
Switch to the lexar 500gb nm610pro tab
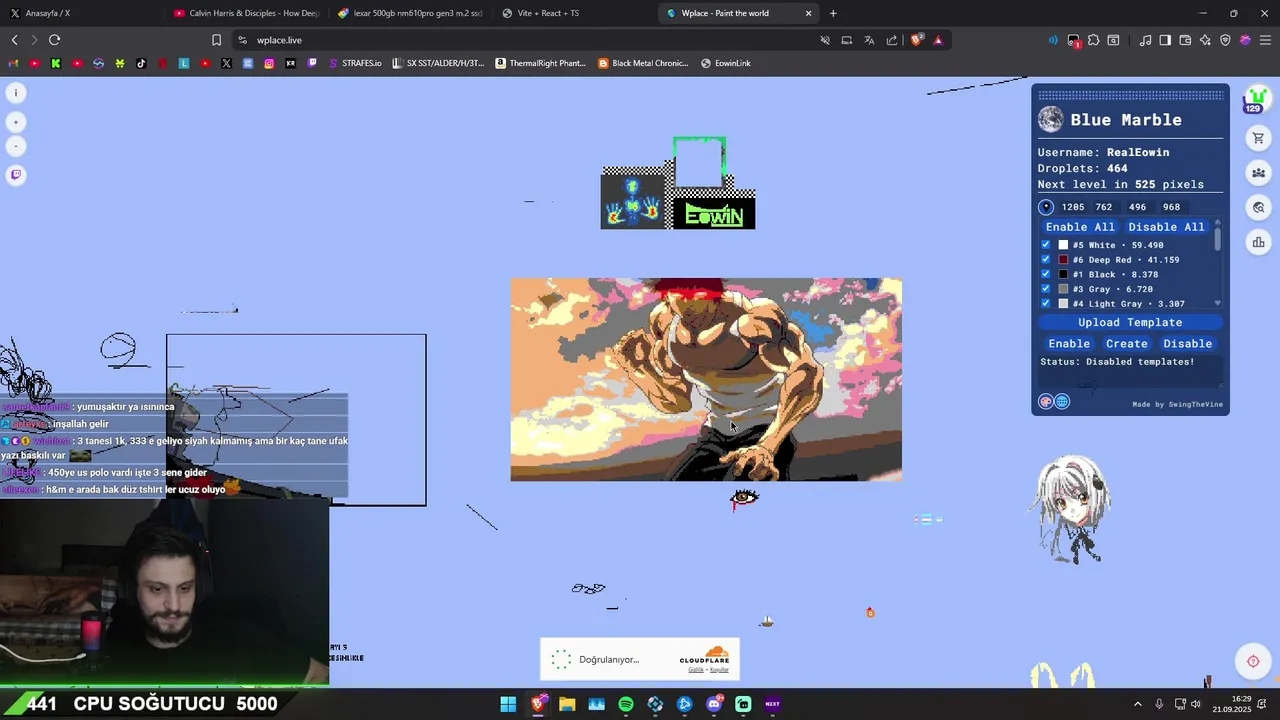(411, 13)
